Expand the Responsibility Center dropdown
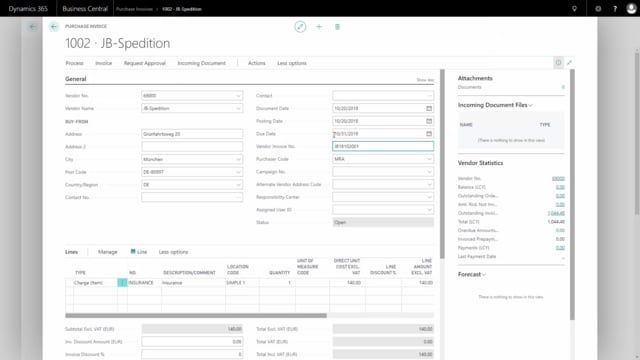 (429, 197)
